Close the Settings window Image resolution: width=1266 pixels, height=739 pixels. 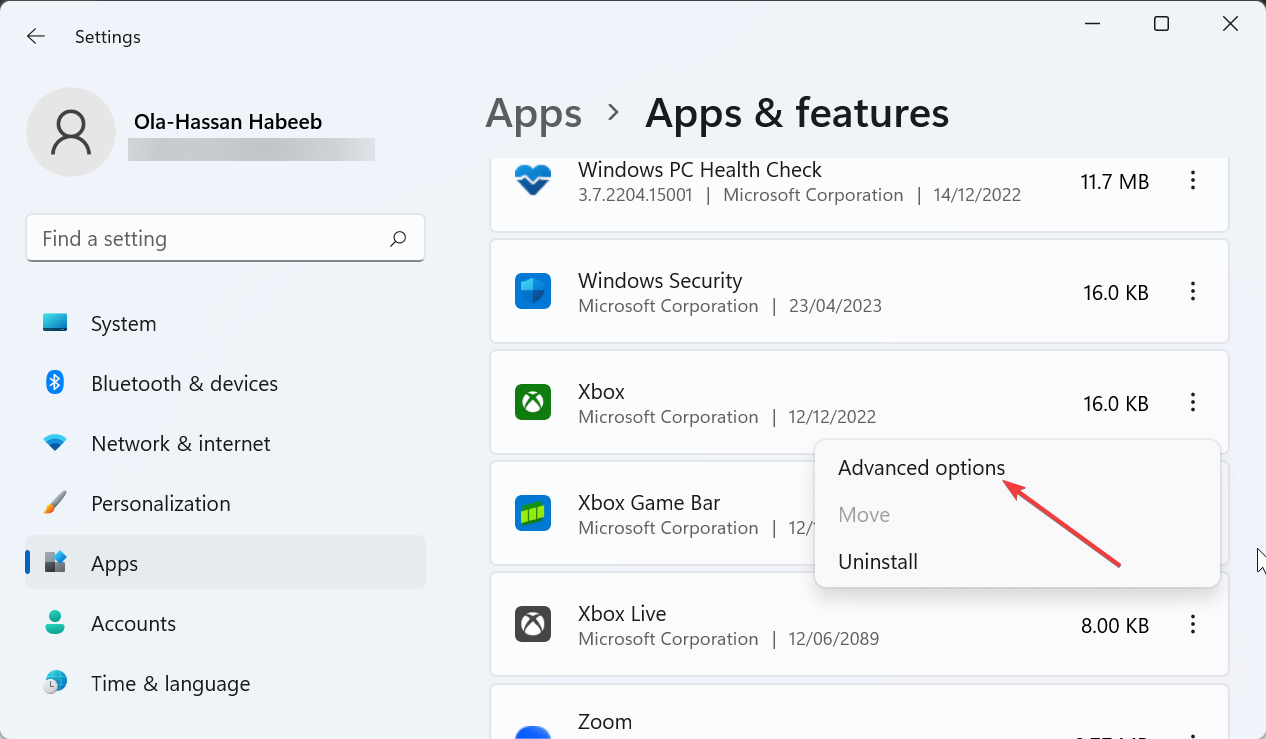[x=1231, y=24]
